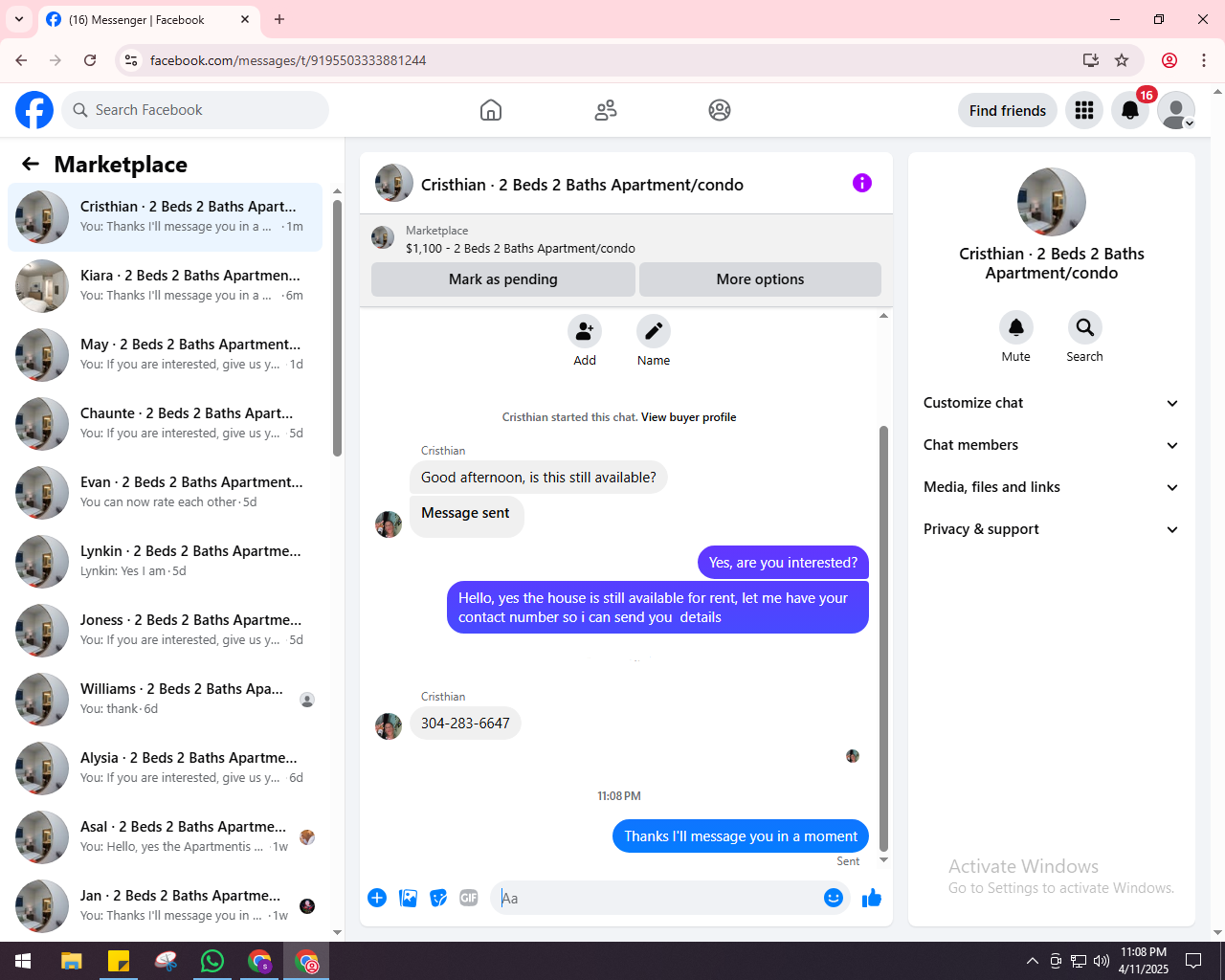Click the More options button
The height and width of the screenshot is (980, 1225).
coord(761,279)
